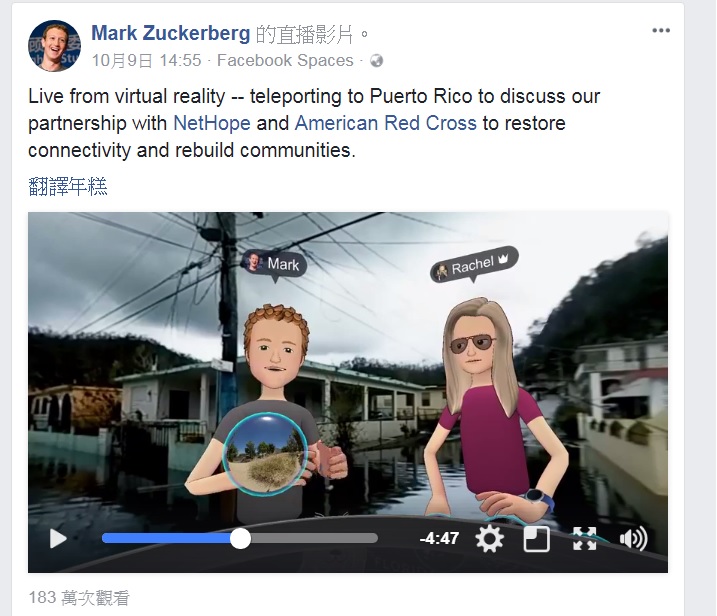Image resolution: width=717 pixels, height=616 pixels.
Task: Open video settings gear
Action: pos(489,538)
